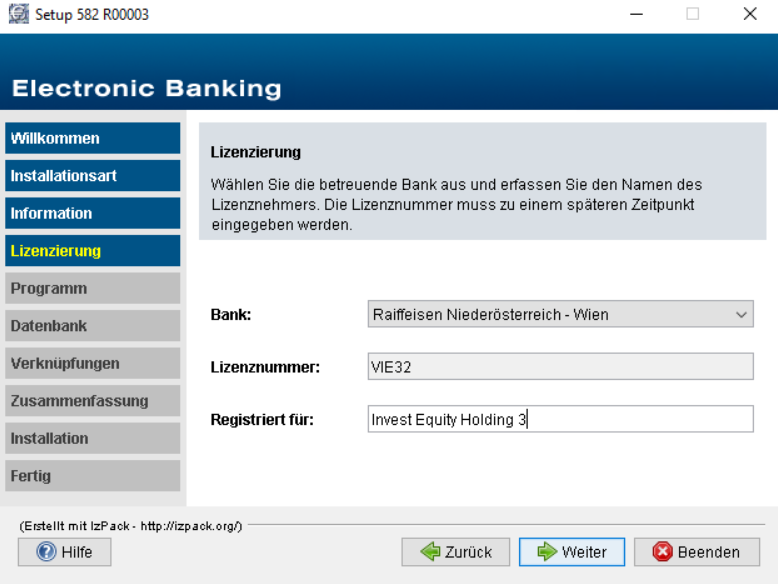Select the Datenbank step
The height and width of the screenshot is (584, 778).
click(x=93, y=326)
